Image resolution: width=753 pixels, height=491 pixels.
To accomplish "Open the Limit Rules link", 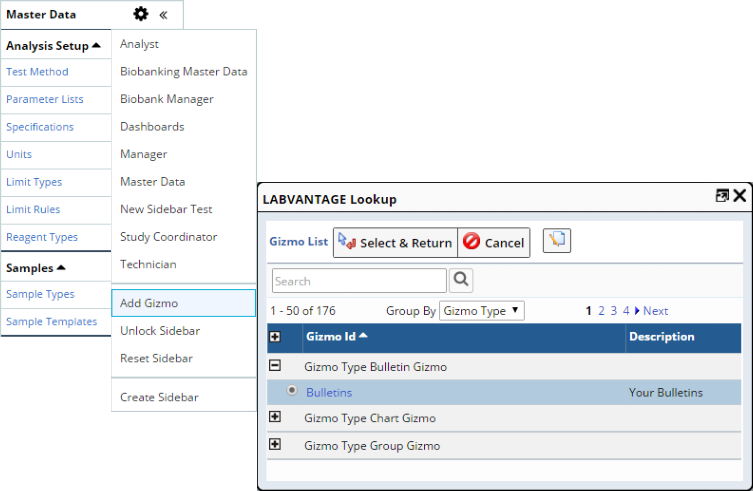I will pos(33,209).
